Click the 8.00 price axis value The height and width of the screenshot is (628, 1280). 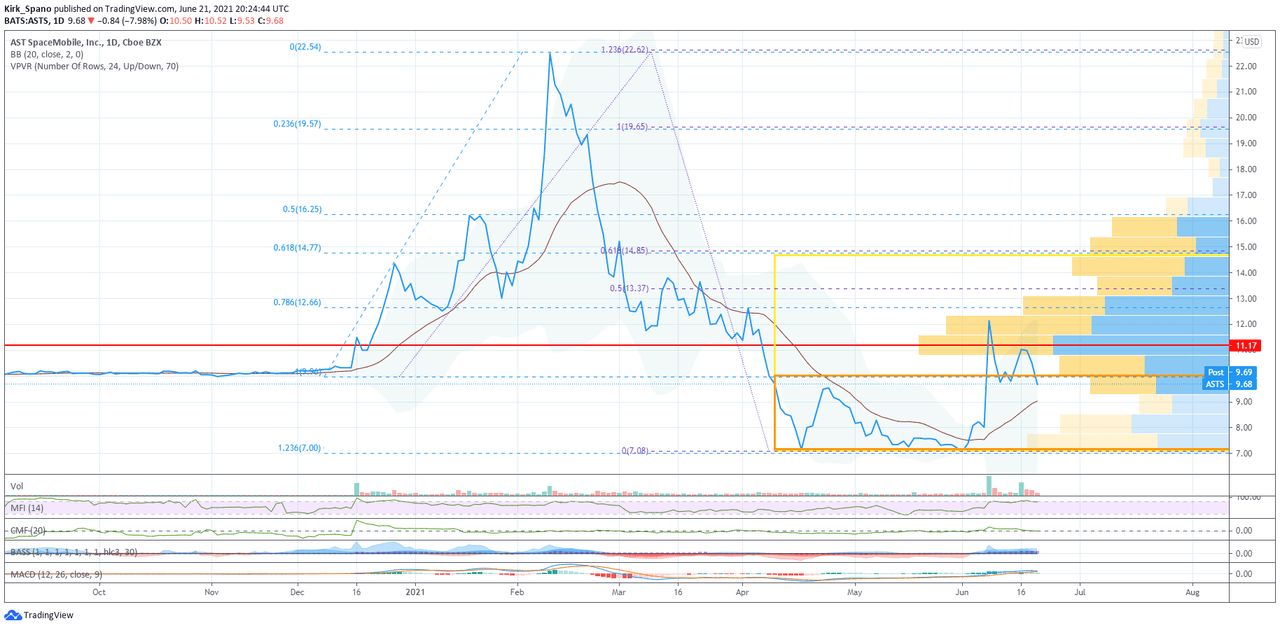pos(1246,428)
